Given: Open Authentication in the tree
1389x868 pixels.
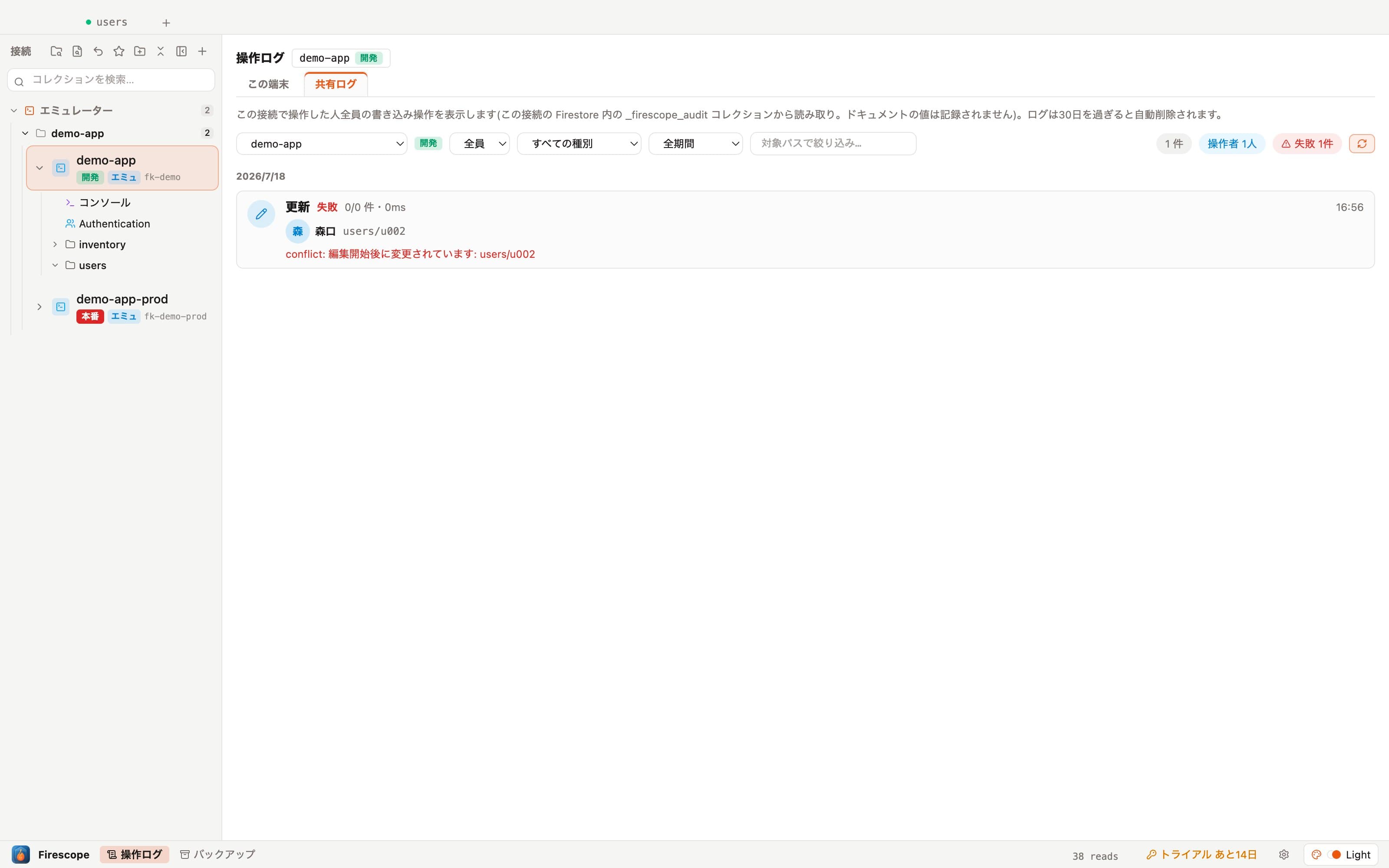Looking at the screenshot, I should (114, 224).
